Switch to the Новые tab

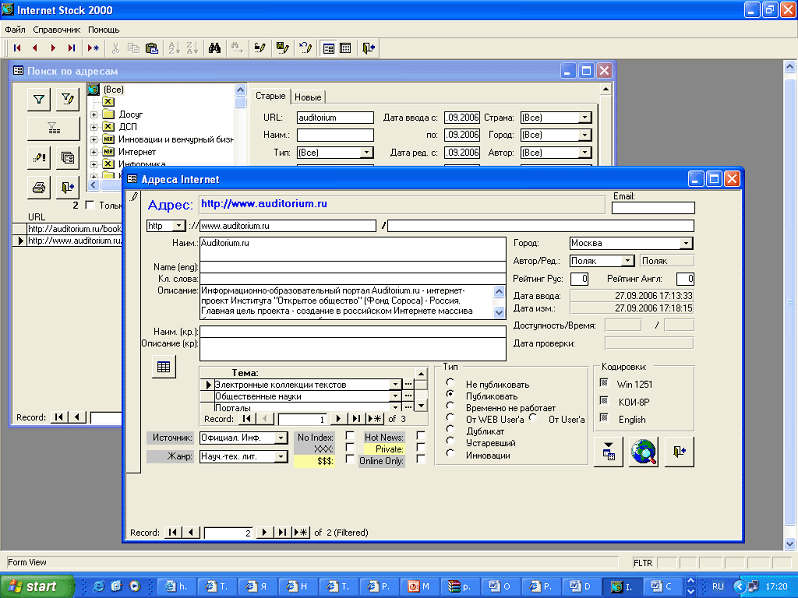(x=307, y=97)
